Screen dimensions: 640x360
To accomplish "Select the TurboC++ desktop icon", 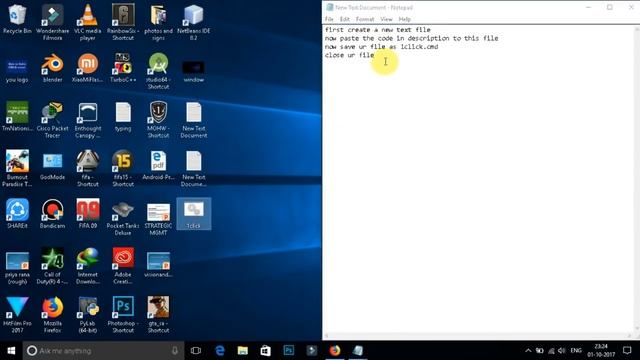I will (x=123, y=68).
